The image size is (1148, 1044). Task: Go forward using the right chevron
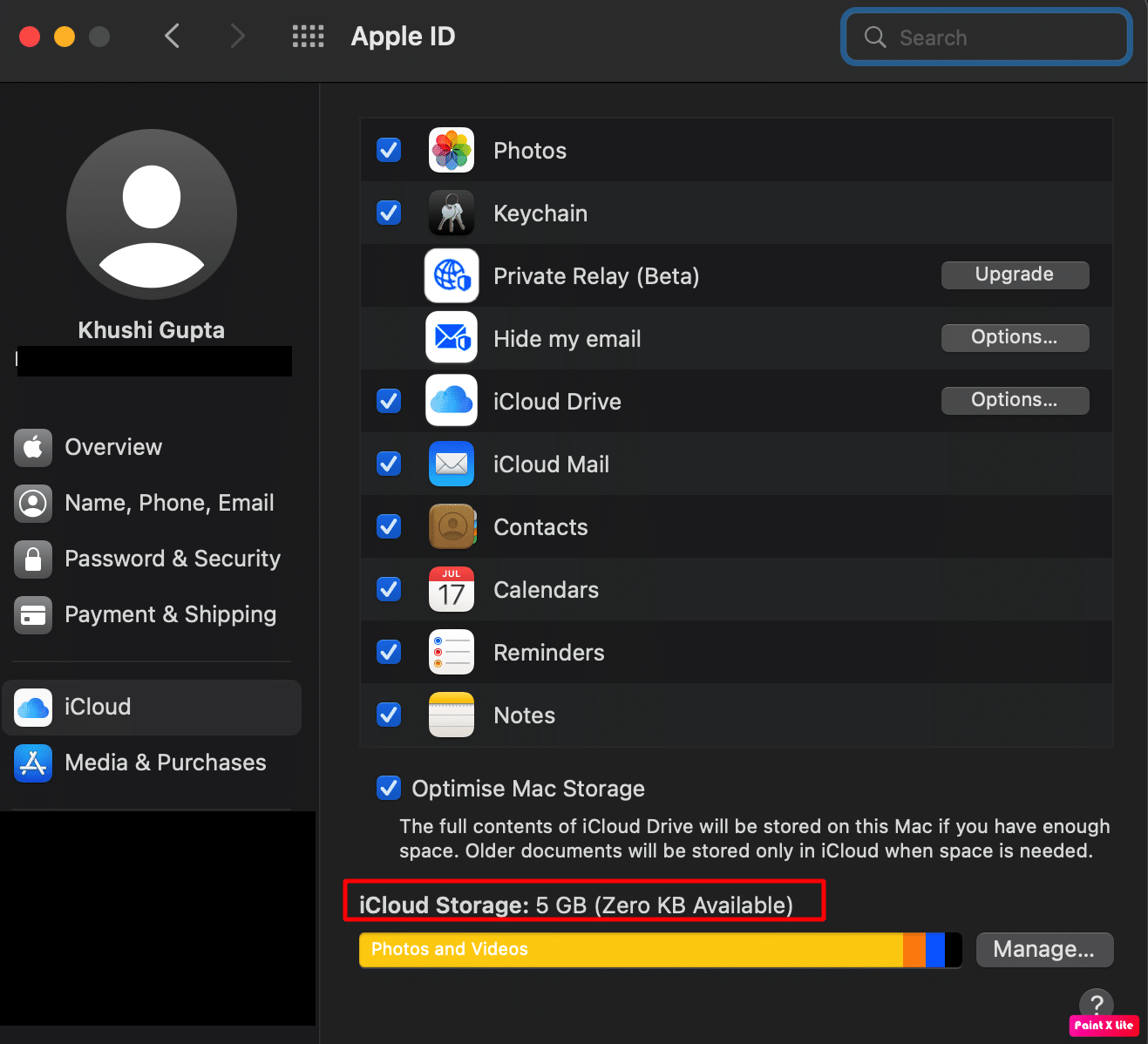[237, 36]
